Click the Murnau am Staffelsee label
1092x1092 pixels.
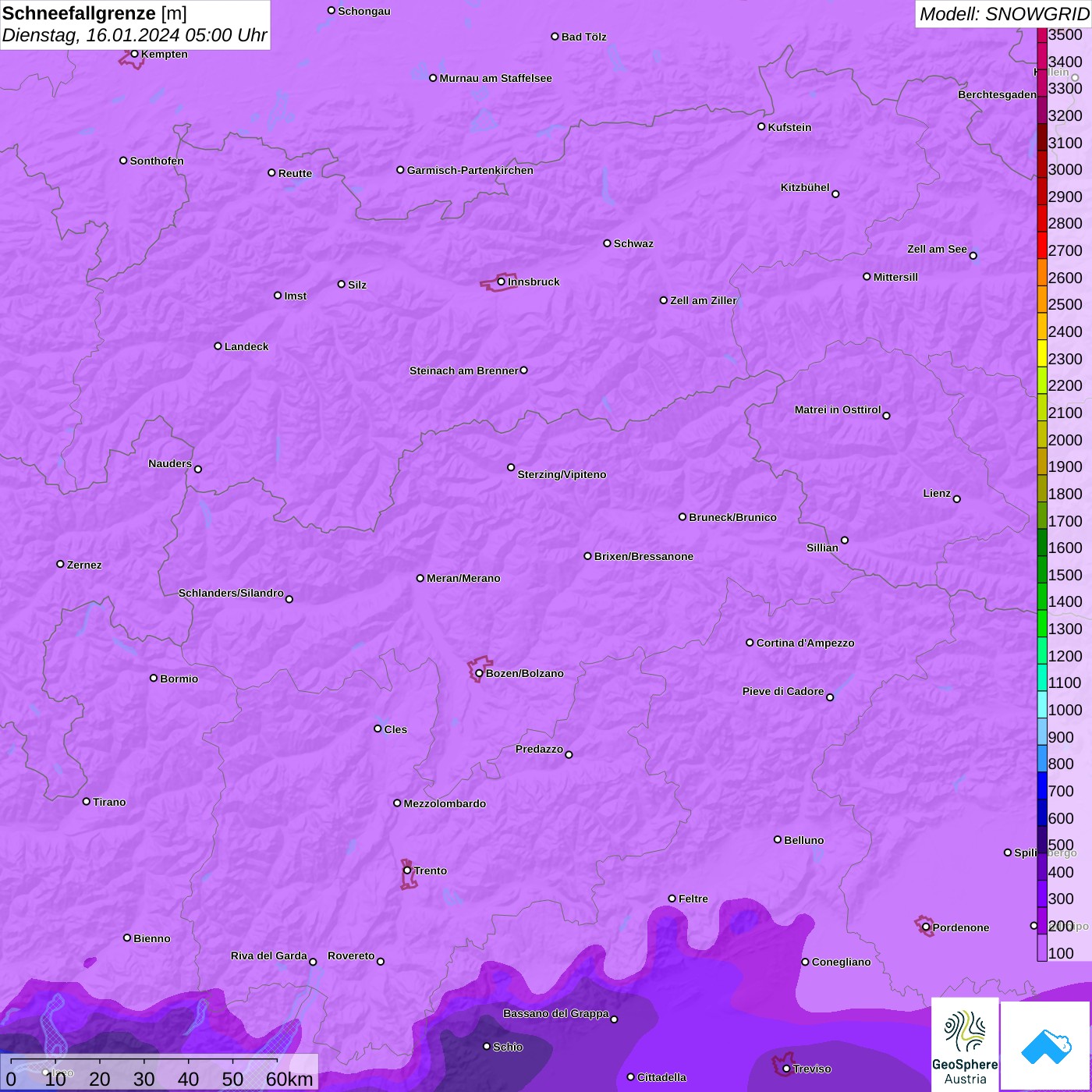(x=496, y=78)
